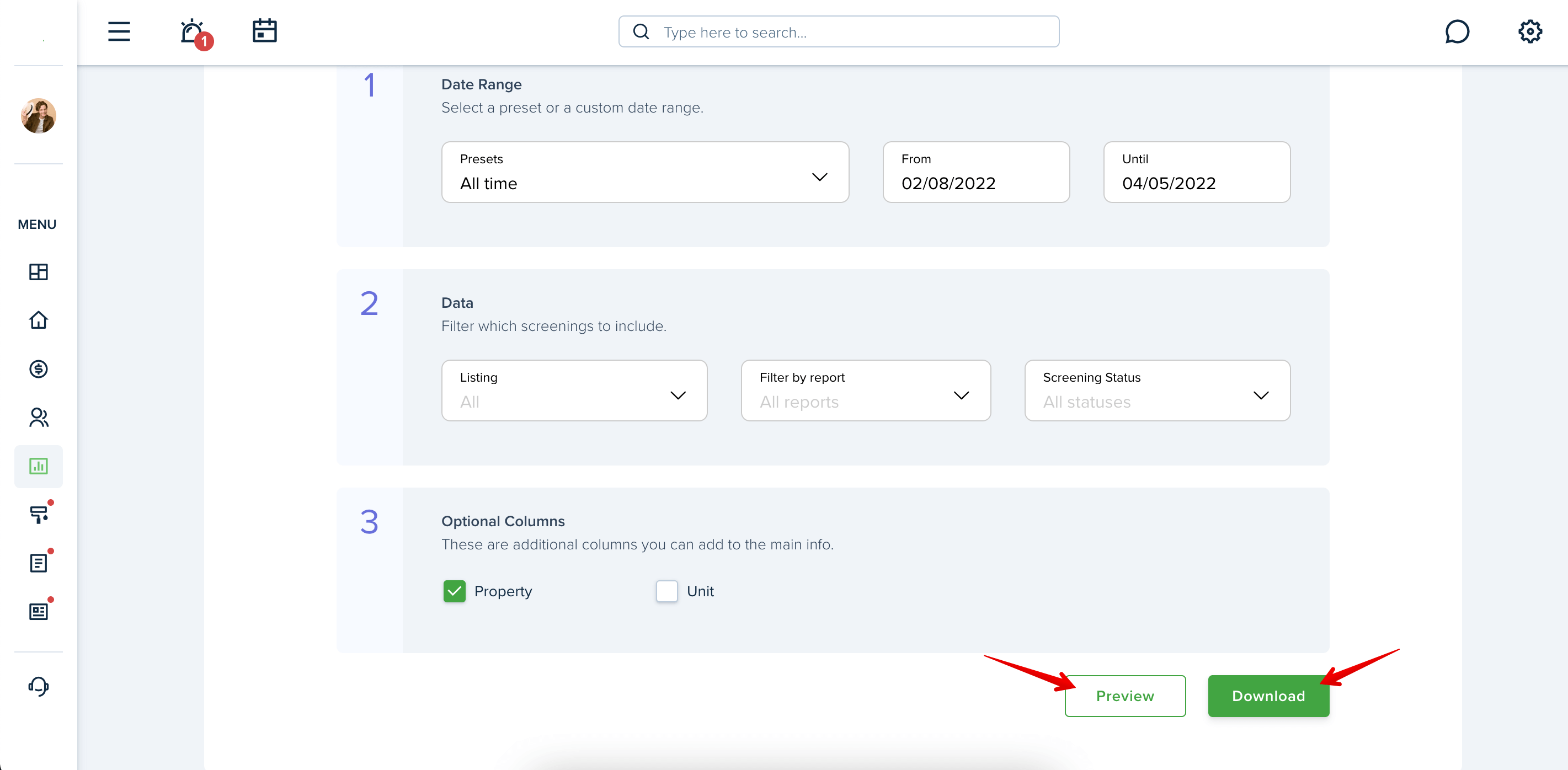This screenshot has width=1568, height=770.
Task: Open the dashboard grid icon in sidebar
Action: pyautogui.click(x=39, y=271)
